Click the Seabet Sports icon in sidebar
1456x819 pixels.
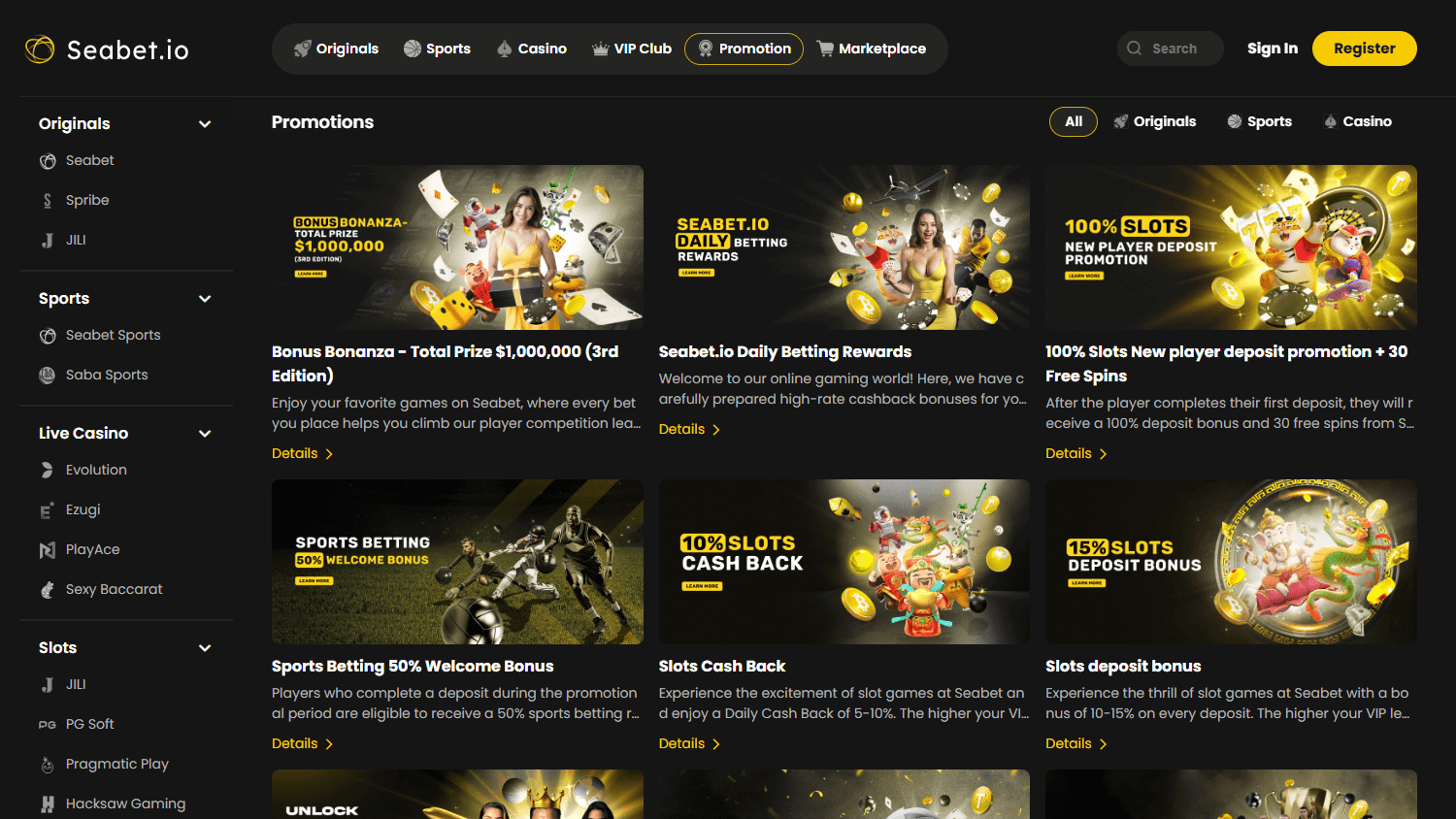tap(48, 336)
